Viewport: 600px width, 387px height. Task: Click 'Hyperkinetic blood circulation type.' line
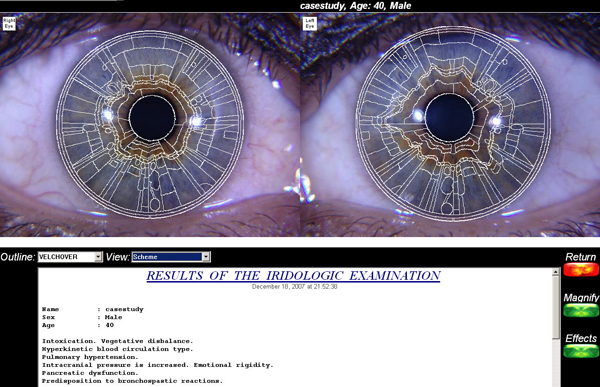[x=117, y=349]
